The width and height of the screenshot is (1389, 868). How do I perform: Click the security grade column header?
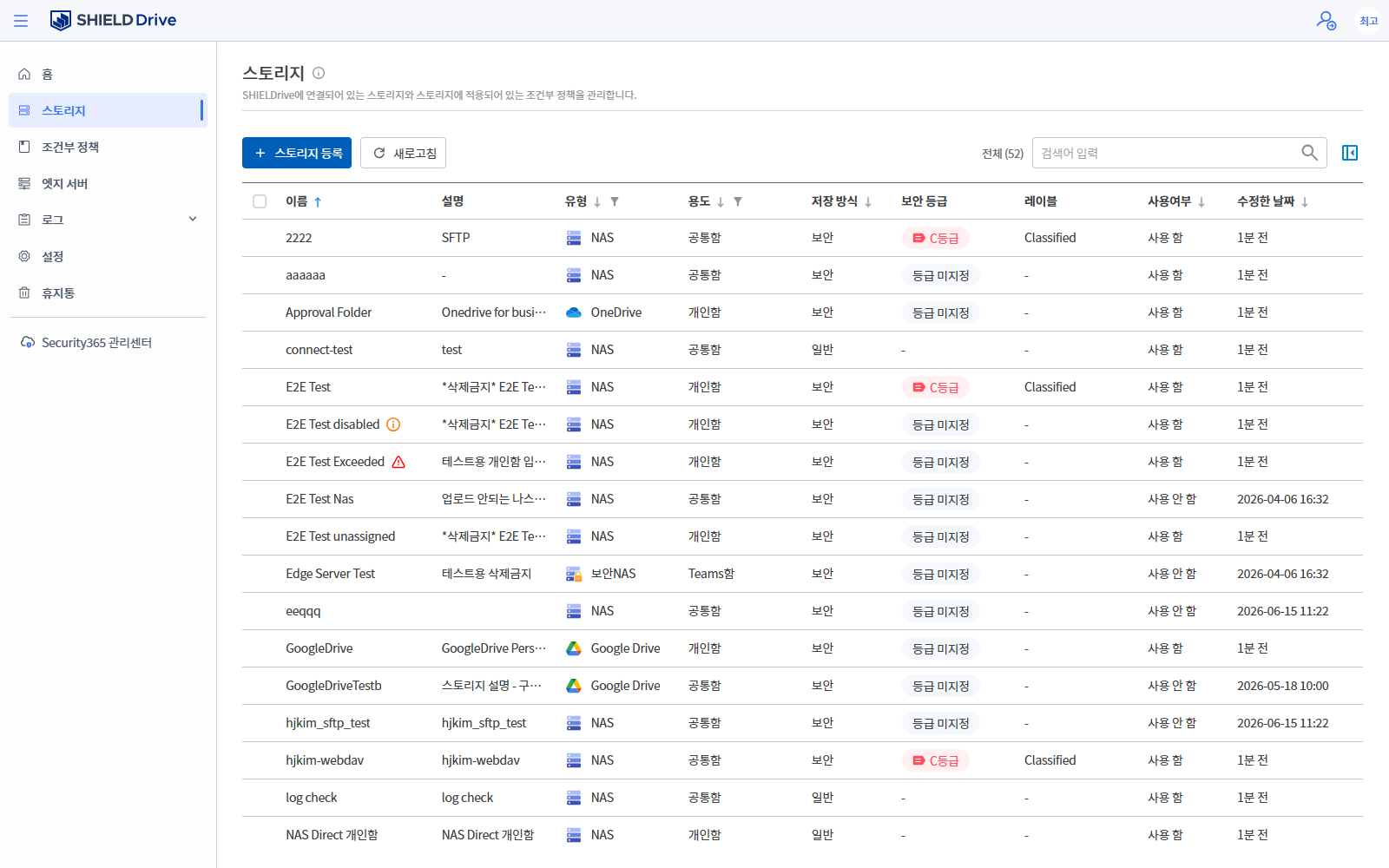[x=924, y=201]
